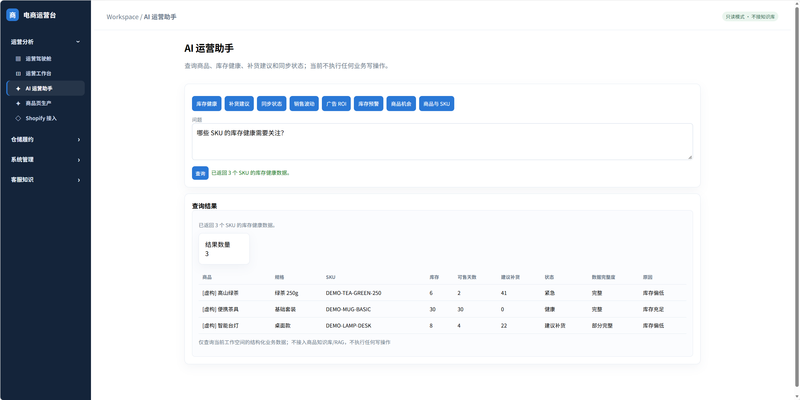
Task: Click the Workspace breadcrumb link
Action: (122, 17)
